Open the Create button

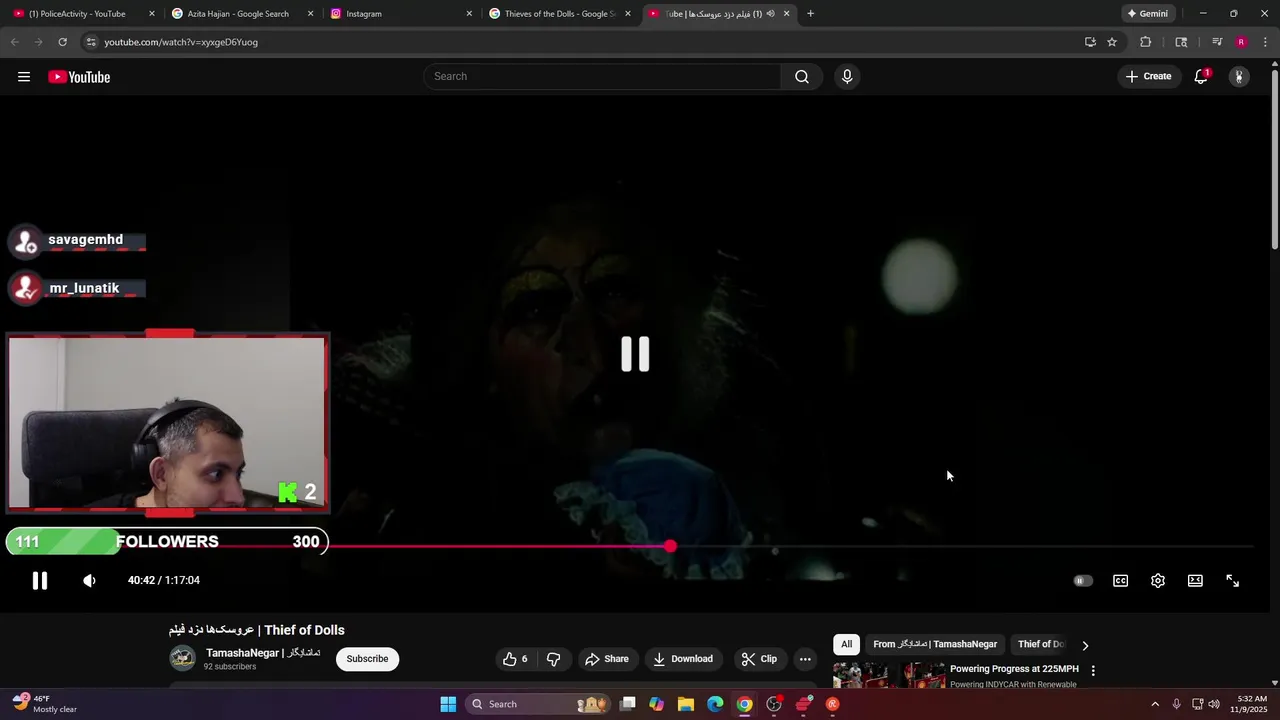(1148, 77)
